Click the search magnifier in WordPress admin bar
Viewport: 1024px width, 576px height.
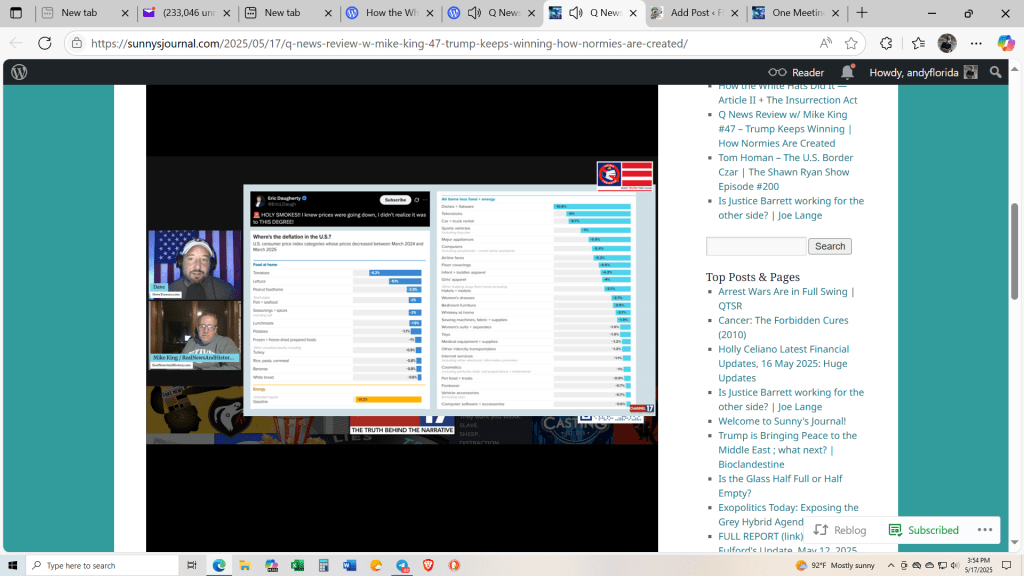[995, 72]
